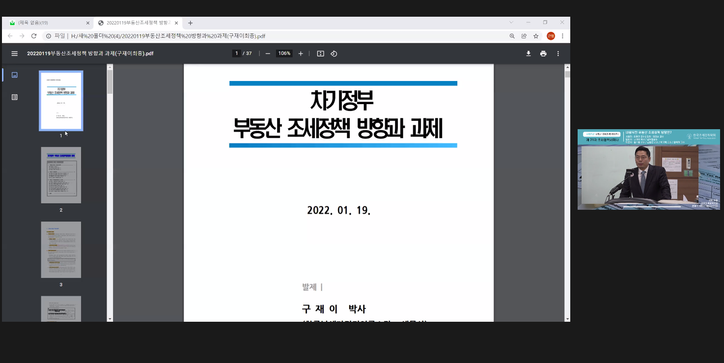The width and height of the screenshot is (724, 363).
Task: Click the 106% zoom level field
Action: click(x=284, y=54)
